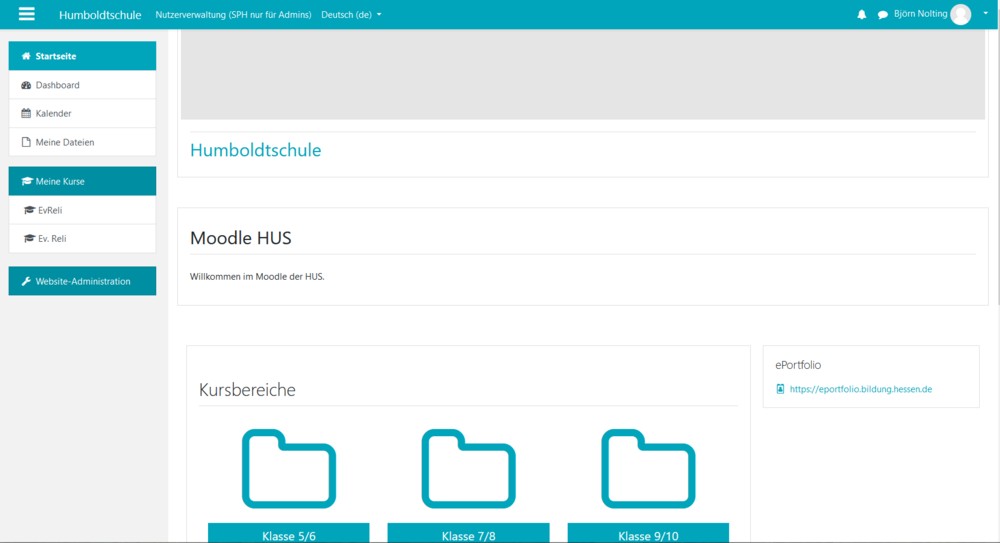Click the Klasse 7/8 folder icon
The height and width of the screenshot is (543, 1000).
pos(468,469)
